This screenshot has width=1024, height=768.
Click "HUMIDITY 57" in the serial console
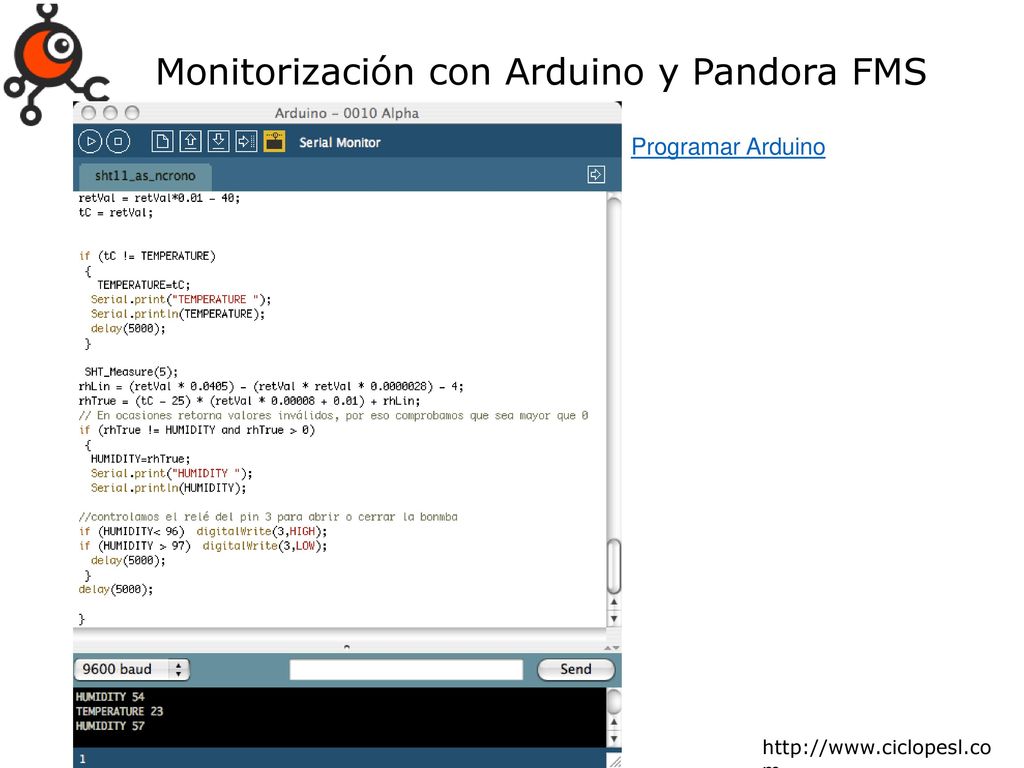(x=110, y=726)
